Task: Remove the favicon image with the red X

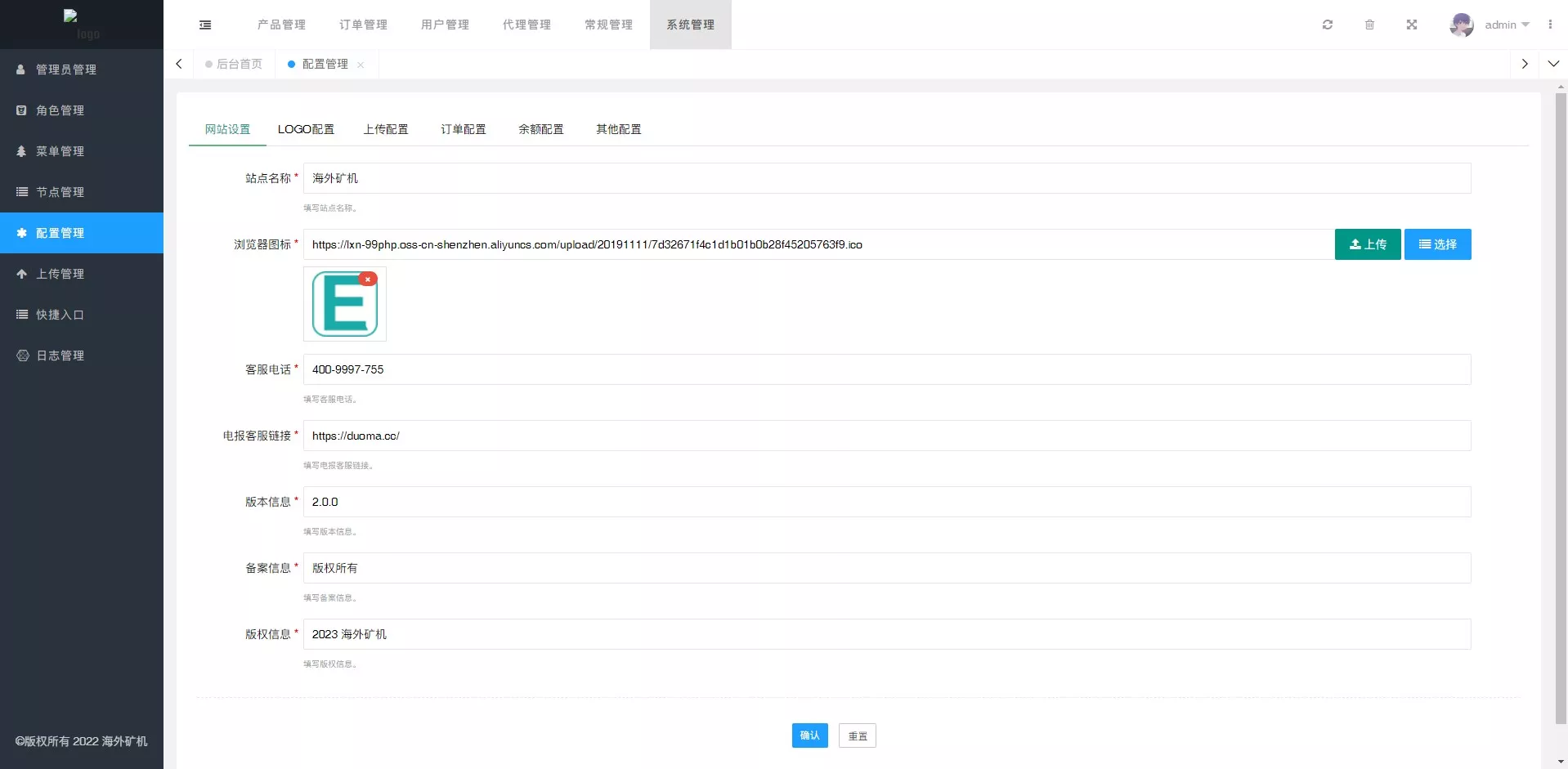Action: click(368, 279)
